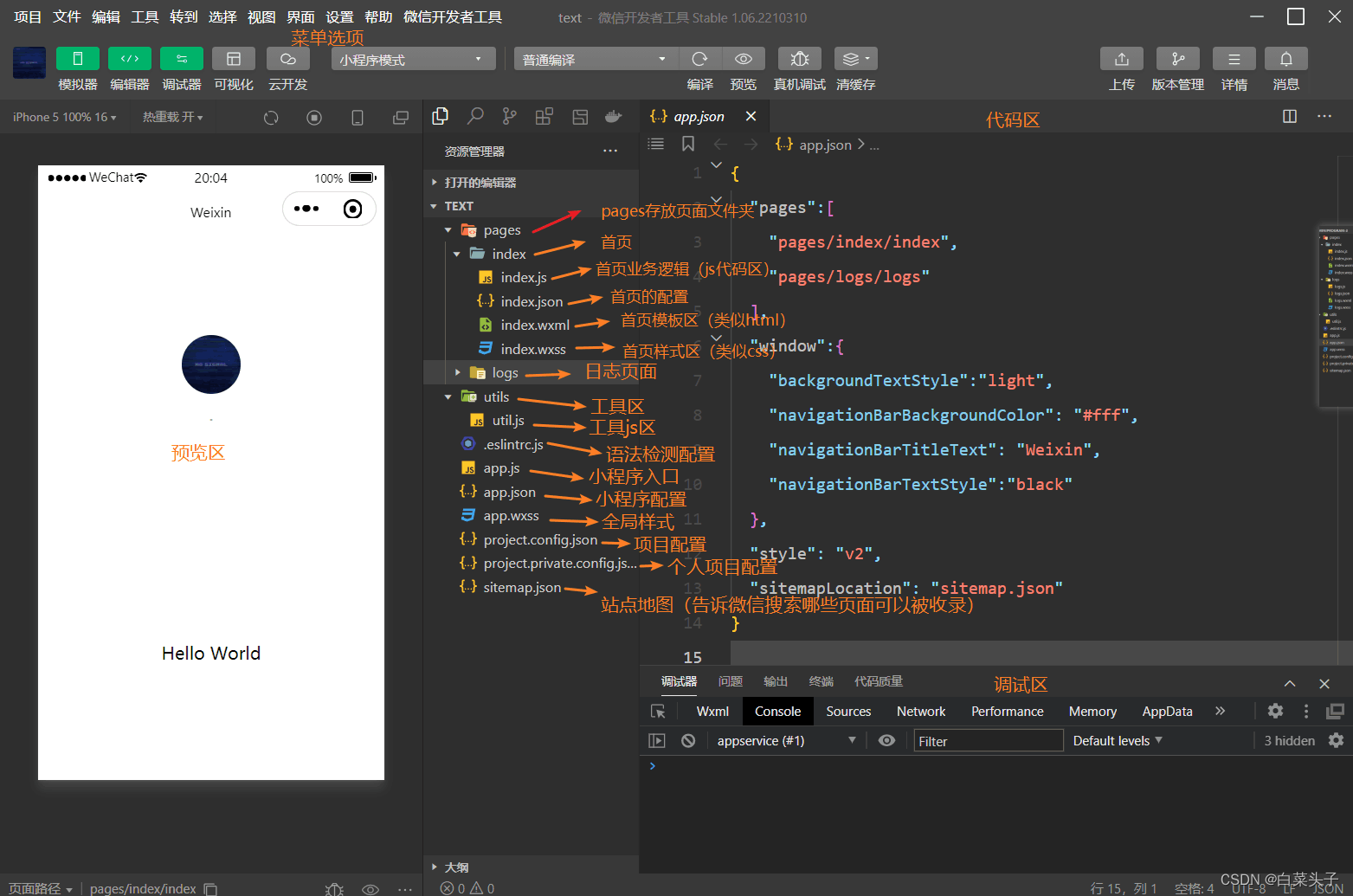Click the 清缓存 clear cache icon

pyautogui.click(x=856, y=59)
